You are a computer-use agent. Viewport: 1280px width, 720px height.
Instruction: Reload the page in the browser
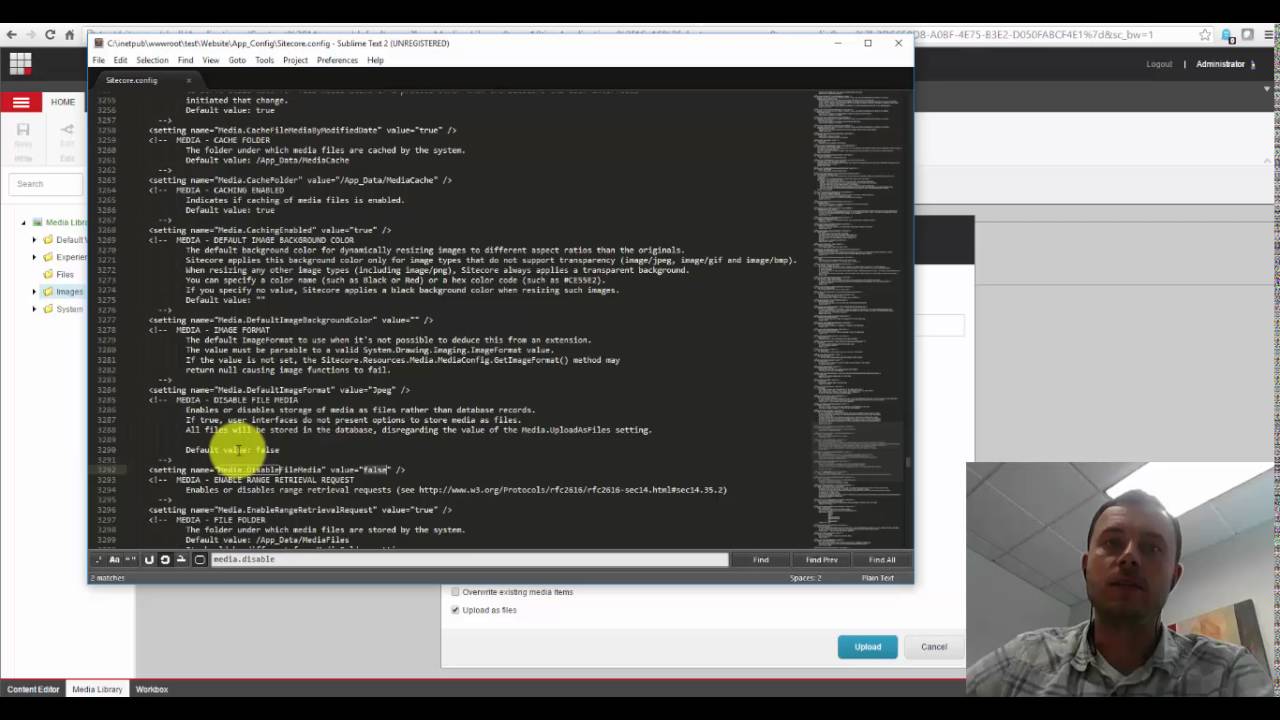pos(50,35)
